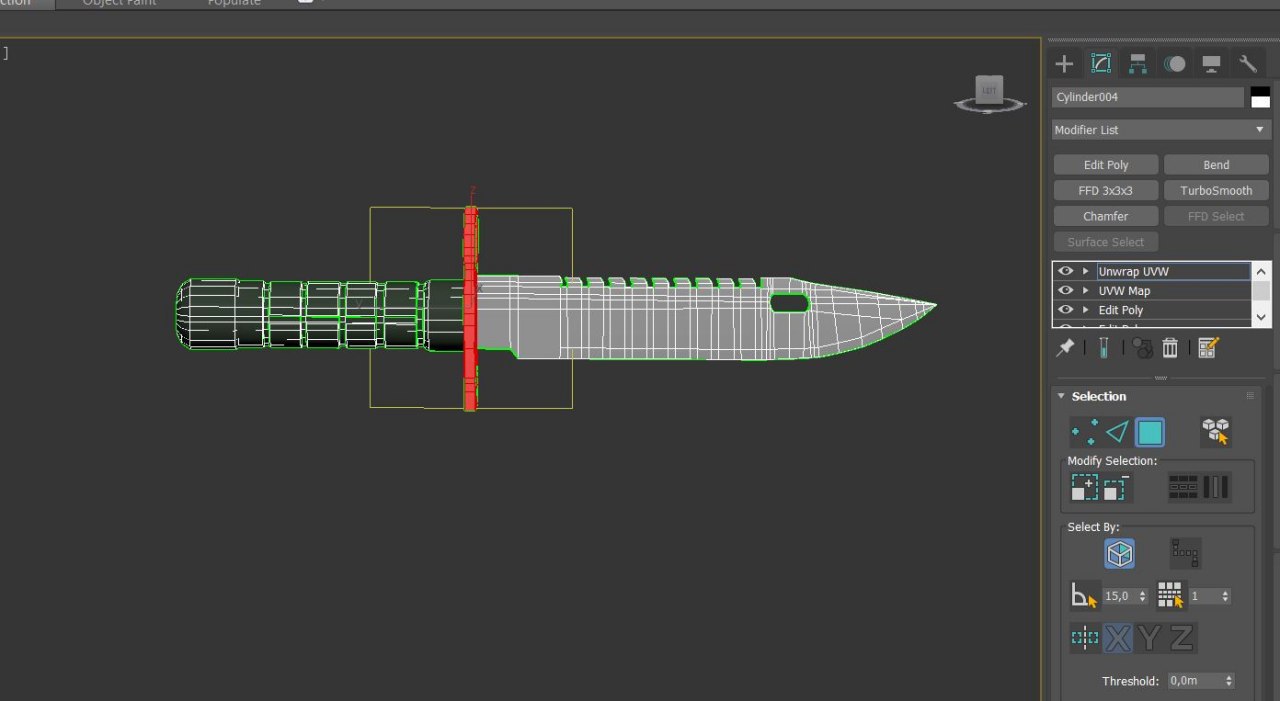1280x701 pixels.
Task: Hide the Unwrap UVW modifier via eye
Action: click(x=1065, y=271)
